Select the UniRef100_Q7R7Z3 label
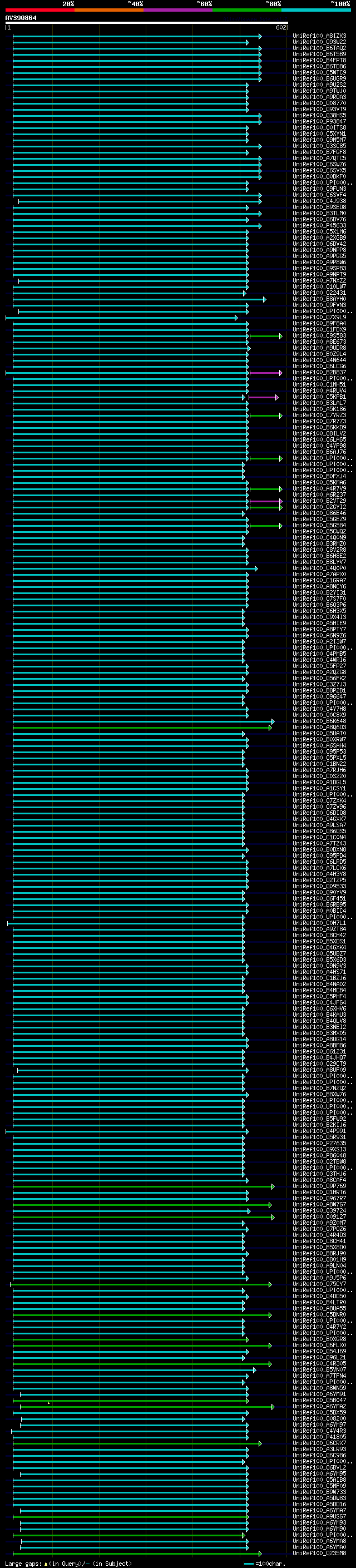The image size is (356, 1568). 319,422
